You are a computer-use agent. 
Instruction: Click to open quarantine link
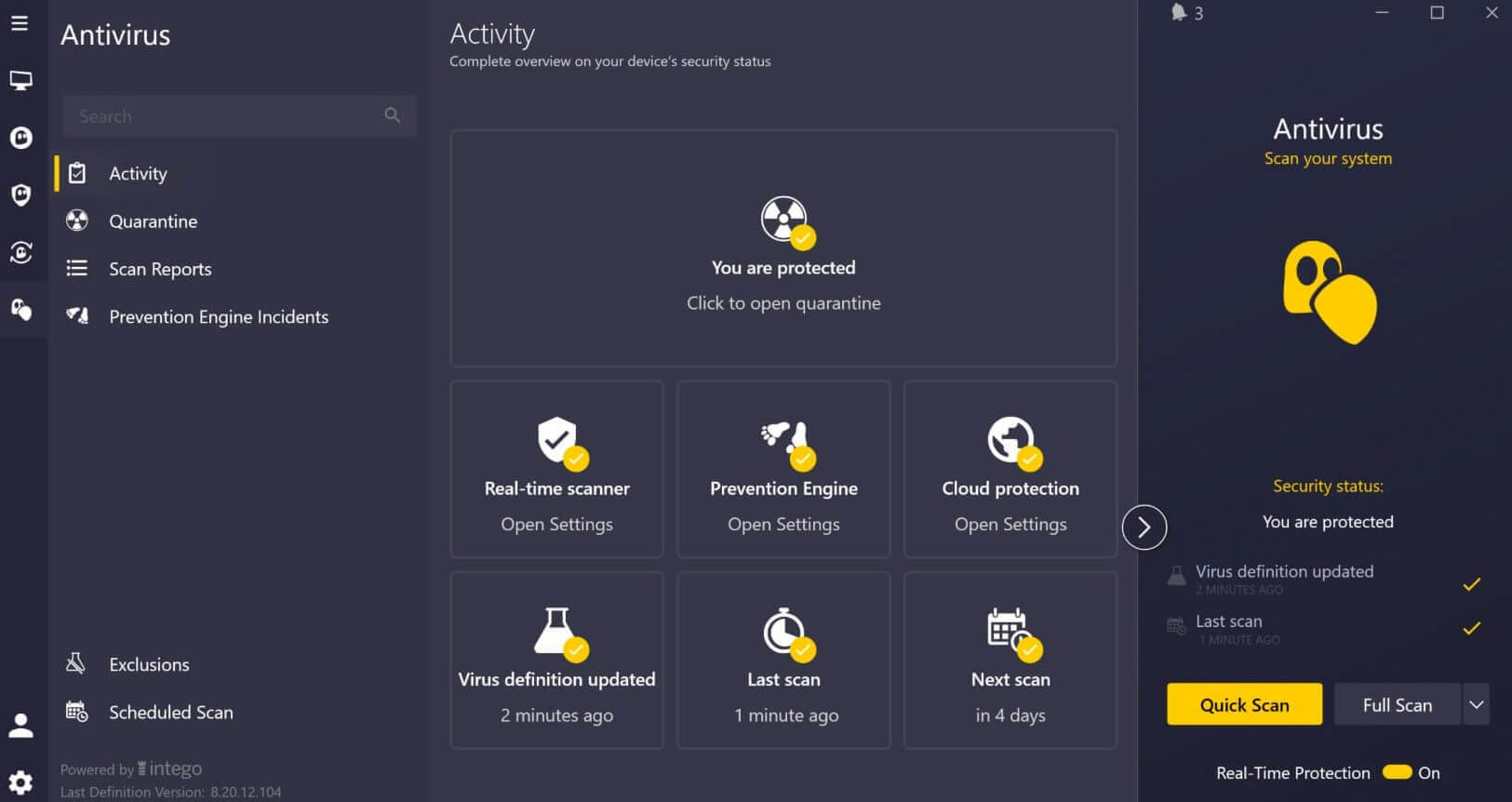coord(783,303)
